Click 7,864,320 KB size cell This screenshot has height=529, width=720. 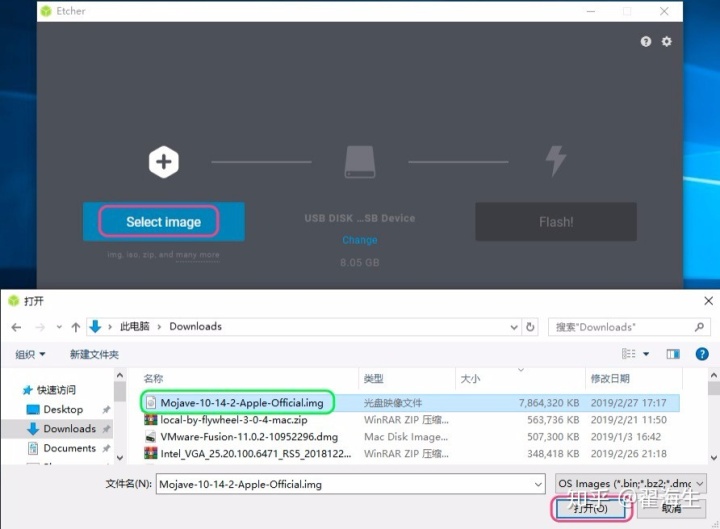[x=549, y=403]
